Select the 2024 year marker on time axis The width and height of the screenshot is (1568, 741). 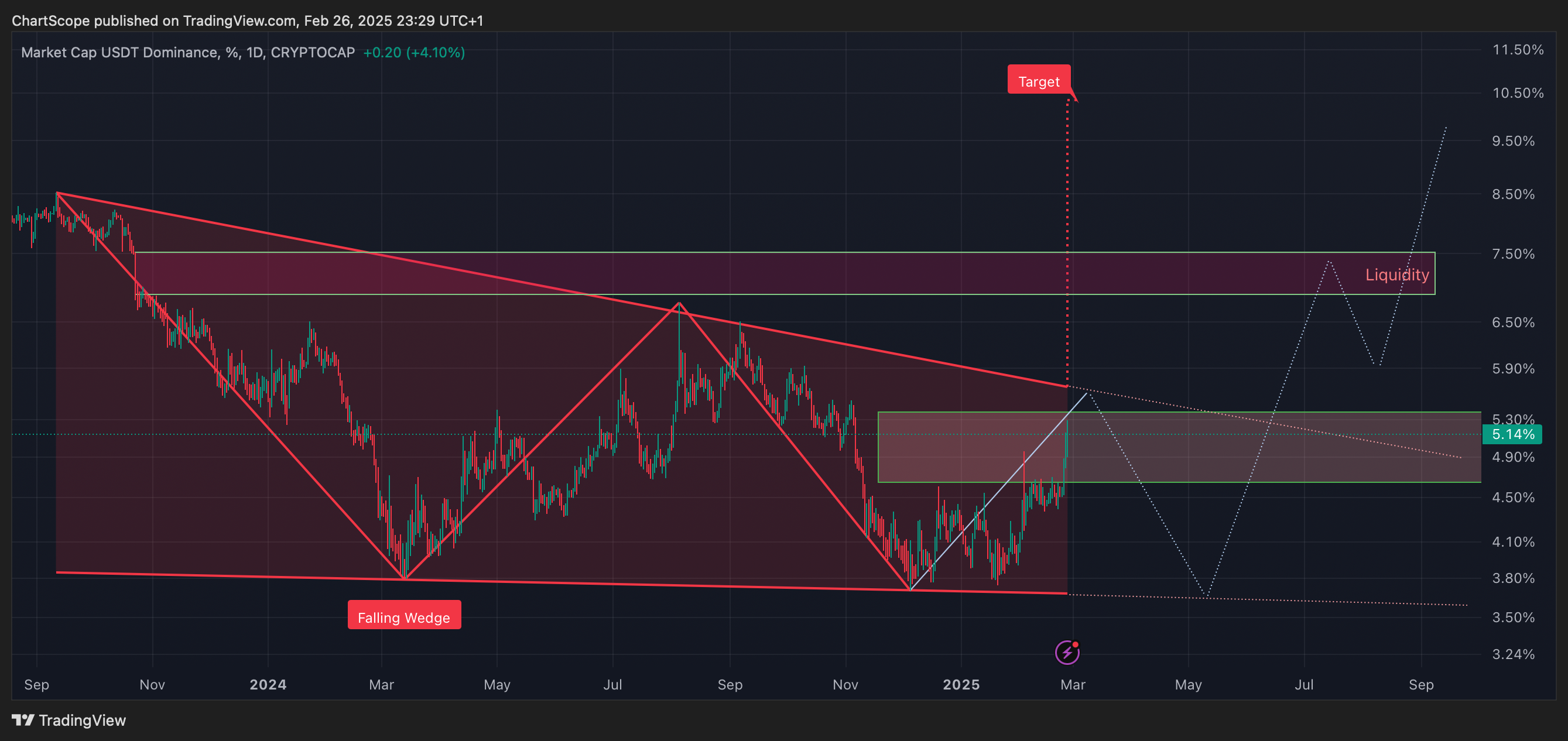(268, 684)
